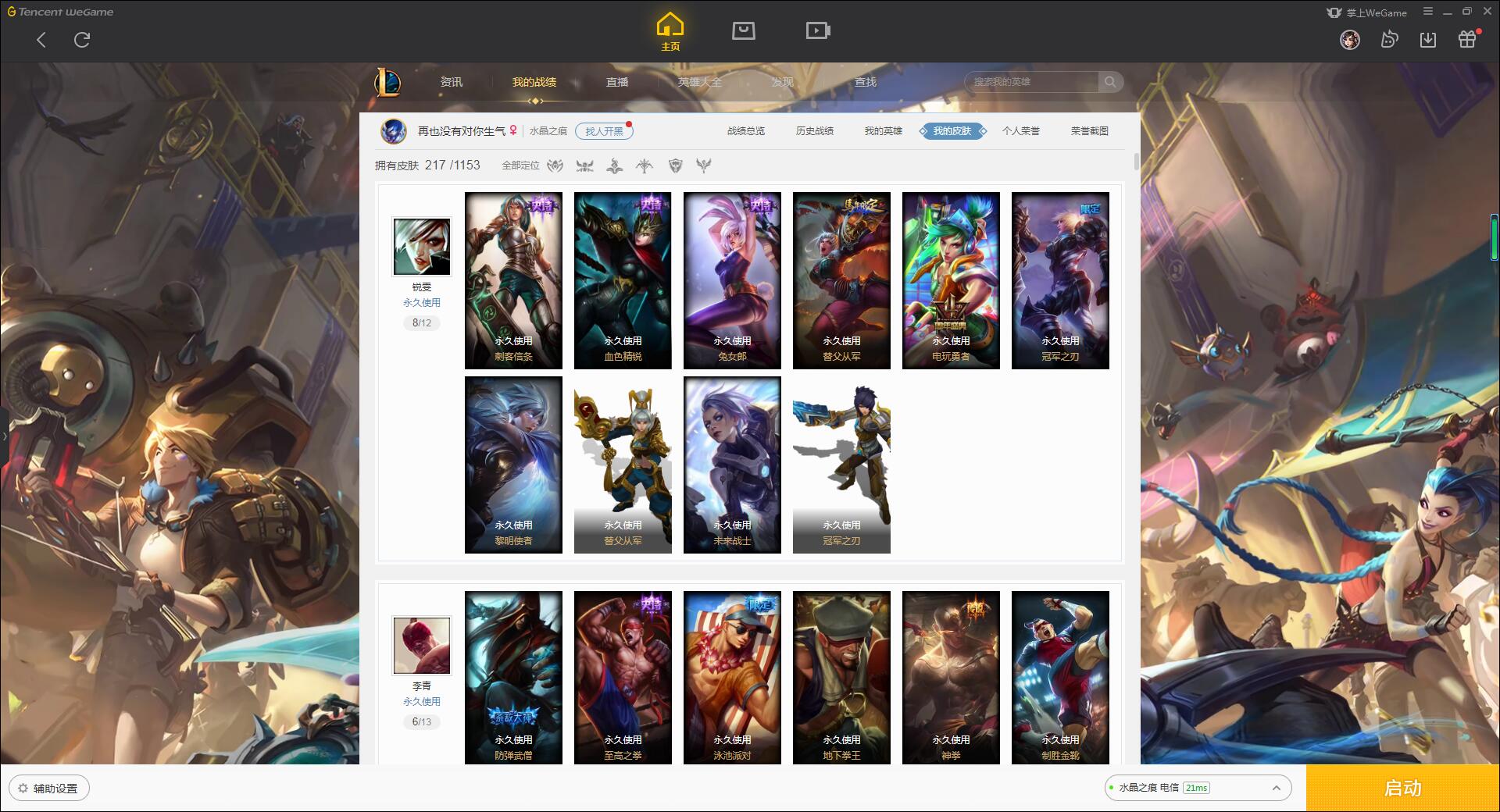
Task: Click the search my heroes field
Action: (1031, 82)
